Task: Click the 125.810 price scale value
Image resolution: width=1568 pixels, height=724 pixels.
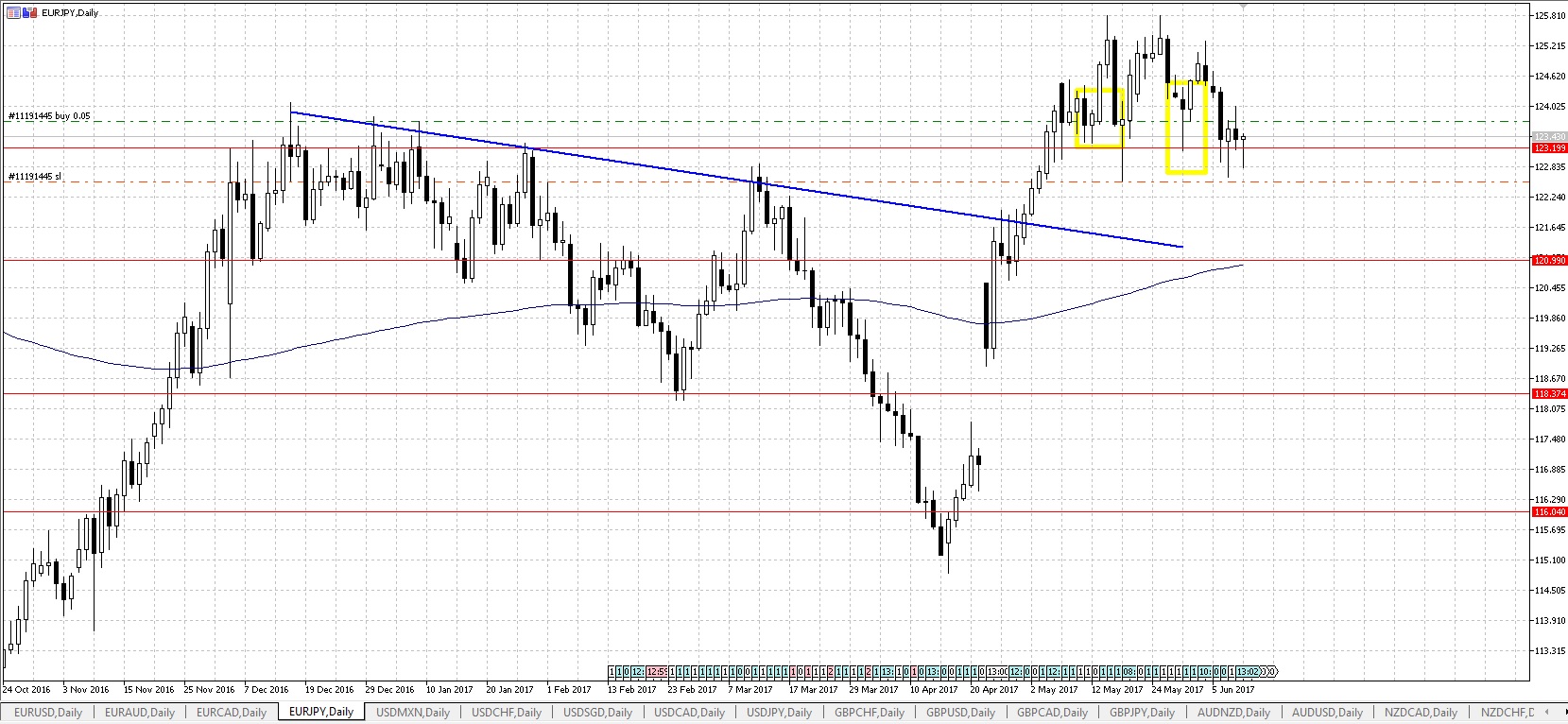Action: (x=1551, y=16)
